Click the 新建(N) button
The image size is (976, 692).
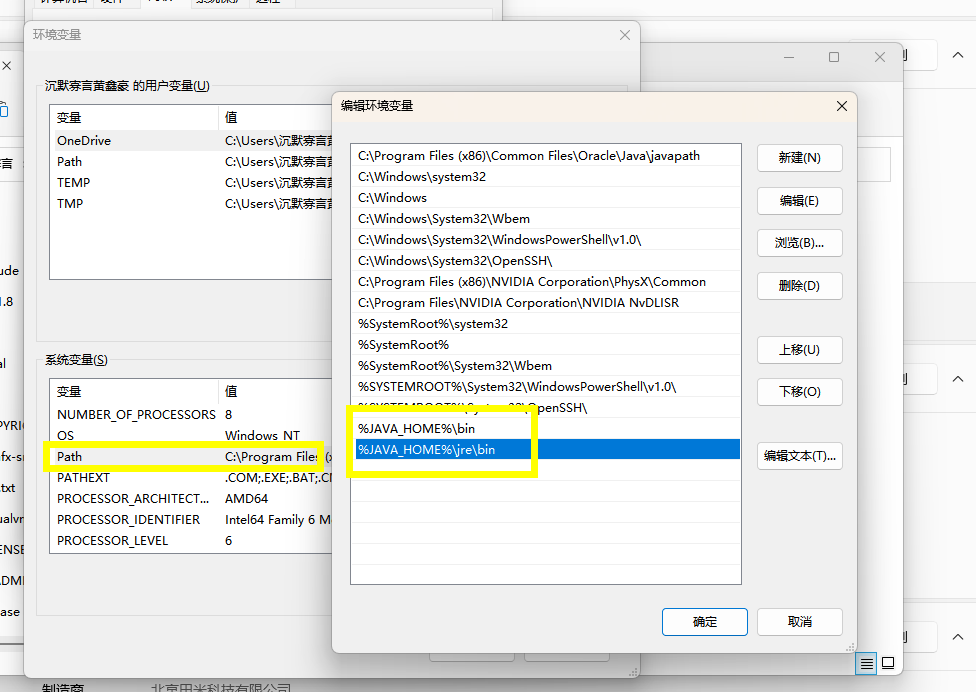799,158
